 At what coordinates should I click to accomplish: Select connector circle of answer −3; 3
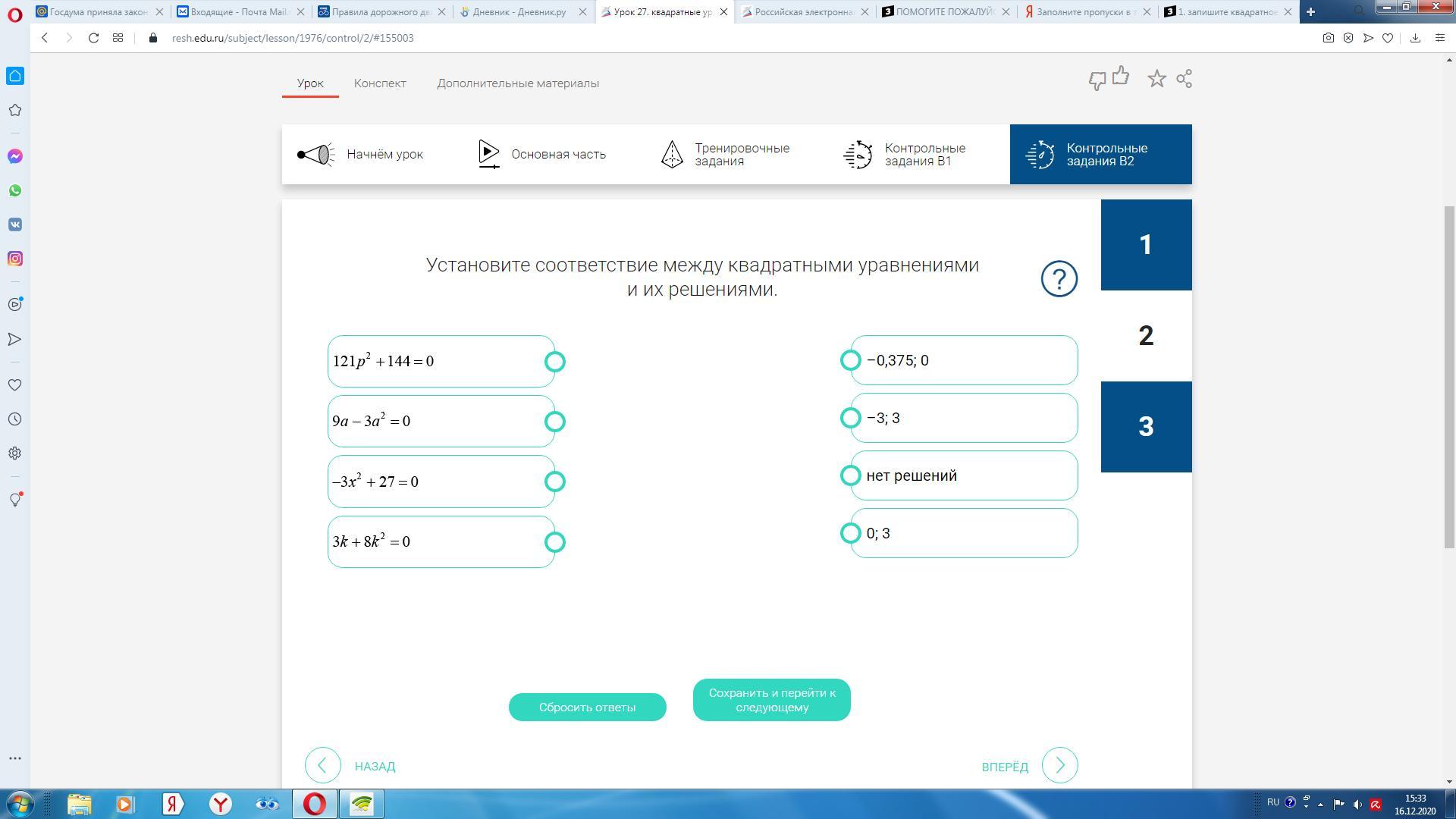pos(850,418)
